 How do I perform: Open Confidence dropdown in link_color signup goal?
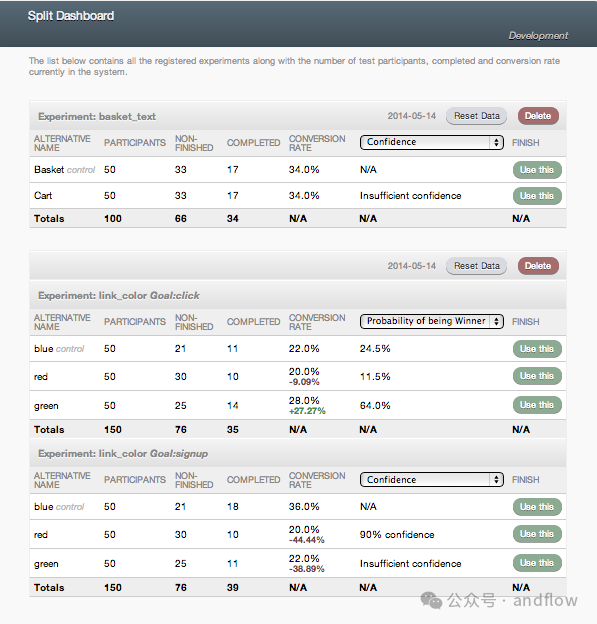pyautogui.click(x=431, y=480)
